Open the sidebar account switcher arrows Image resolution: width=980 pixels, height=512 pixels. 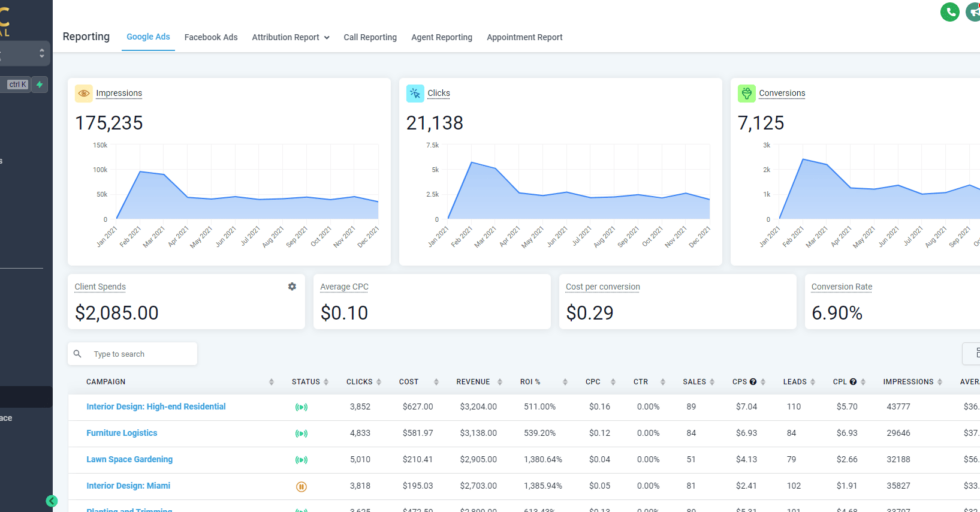pyautogui.click(x=41, y=53)
